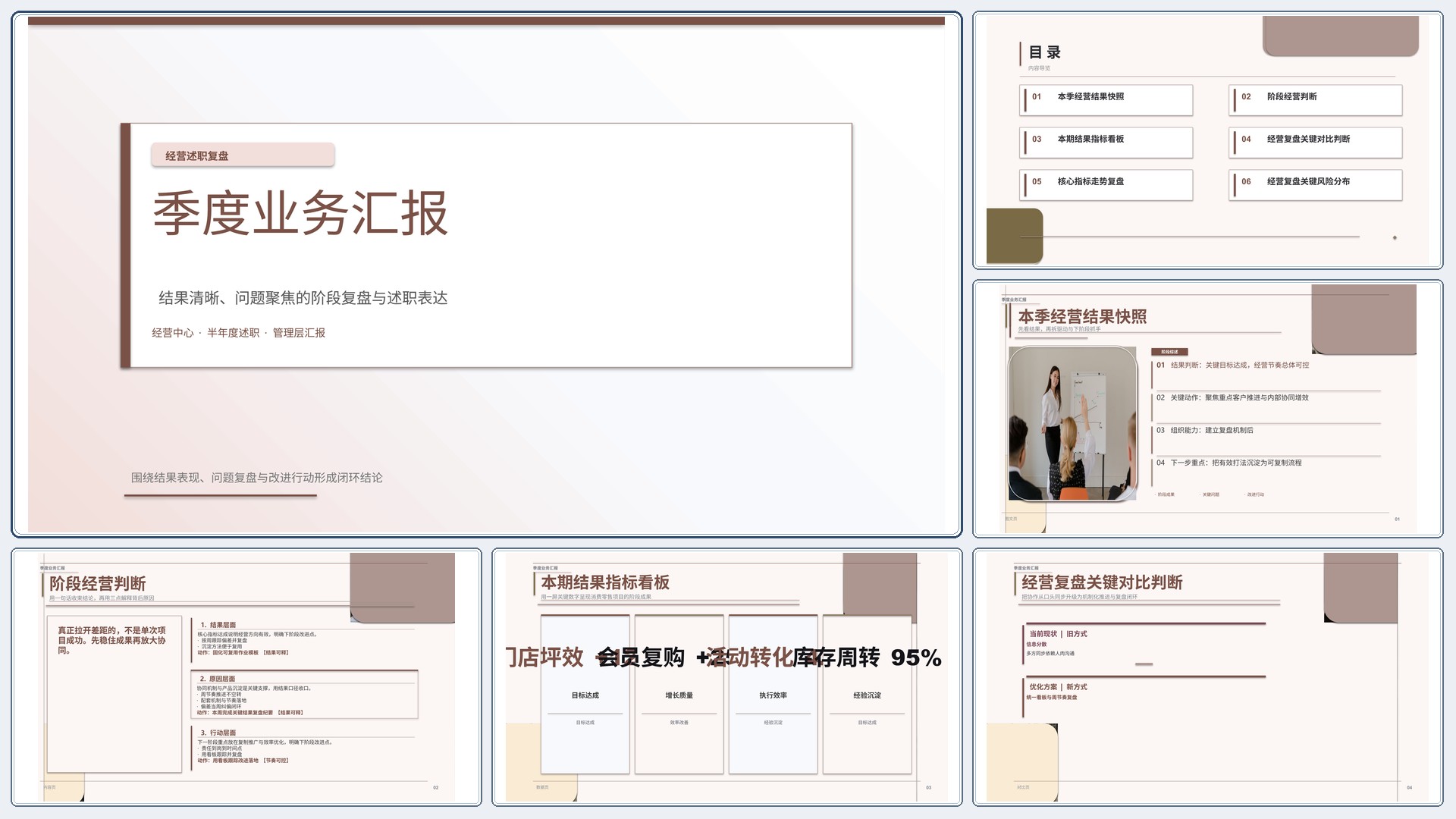Click item 03 组织能力 on snapshot slide
The height and width of the screenshot is (819, 1456).
coord(1204,431)
